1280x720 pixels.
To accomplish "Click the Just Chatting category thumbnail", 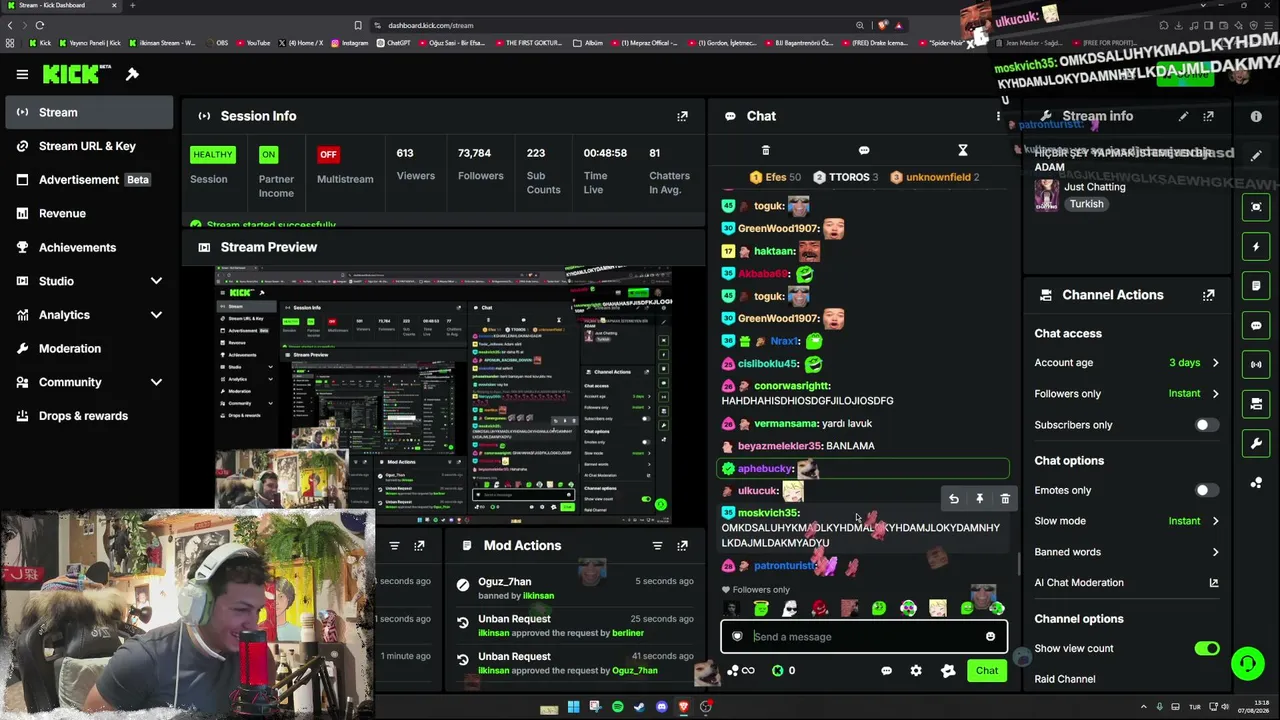I will coord(1047,195).
